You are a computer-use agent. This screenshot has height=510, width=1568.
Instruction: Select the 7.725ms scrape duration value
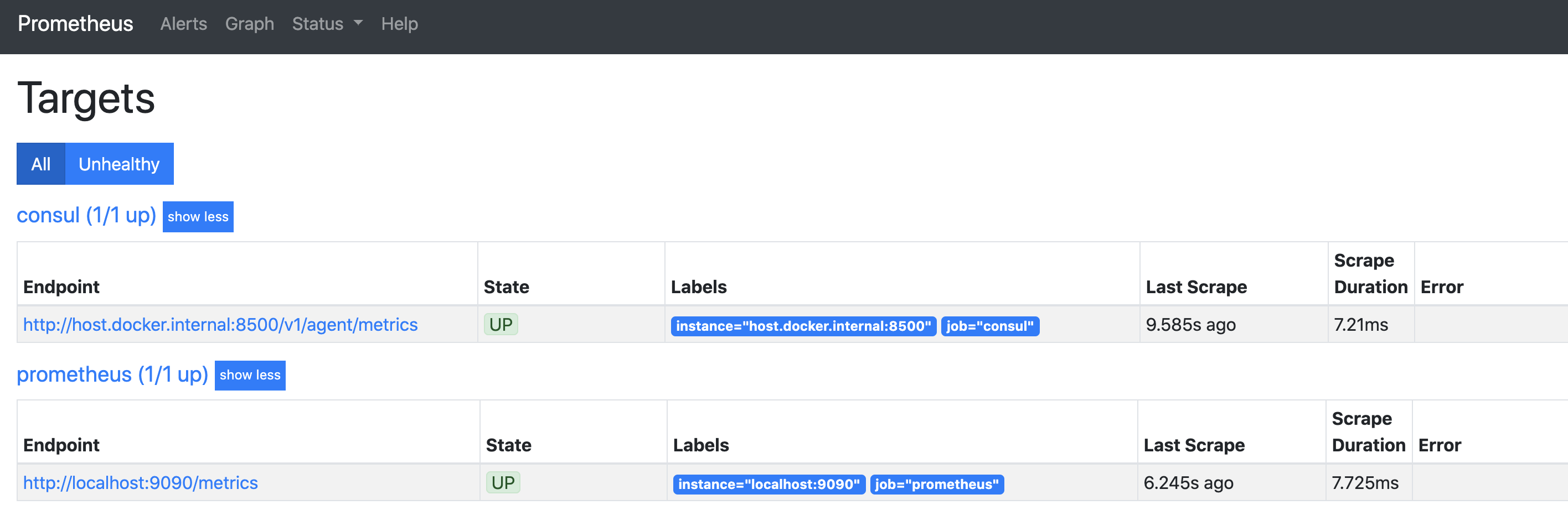pyautogui.click(x=1365, y=483)
